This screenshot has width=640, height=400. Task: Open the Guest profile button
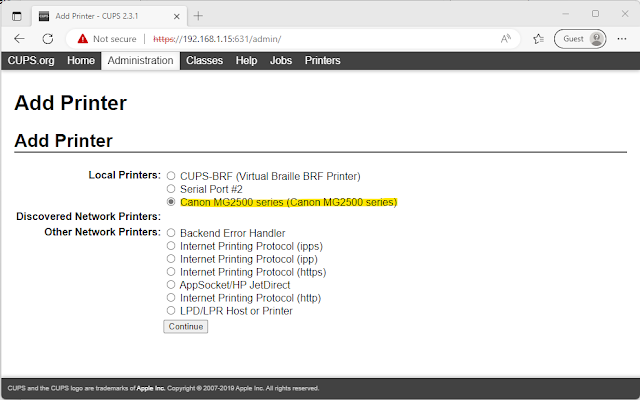pyautogui.click(x=580, y=39)
